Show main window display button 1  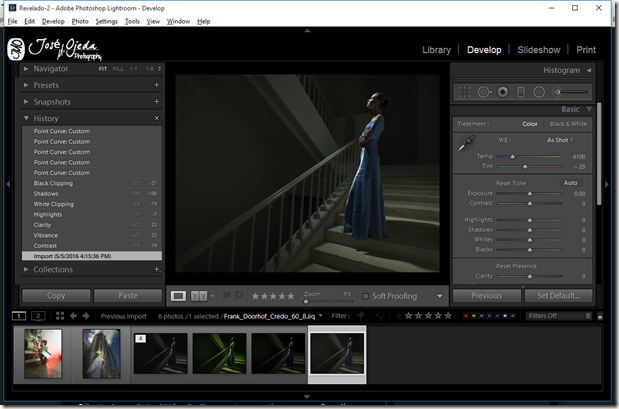pos(19,316)
